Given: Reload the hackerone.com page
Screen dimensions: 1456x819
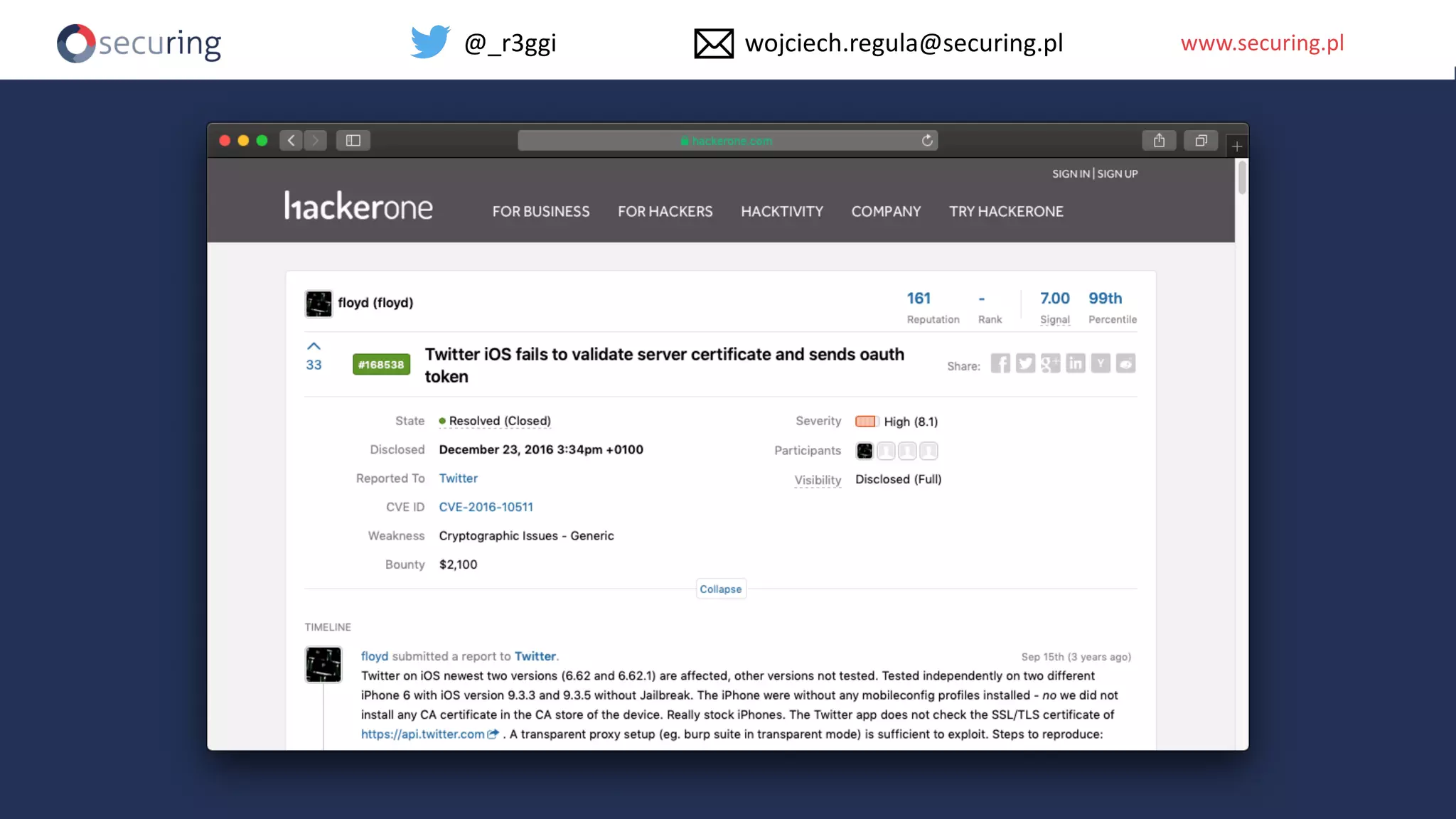Looking at the screenshot, I should click(927, 140).
